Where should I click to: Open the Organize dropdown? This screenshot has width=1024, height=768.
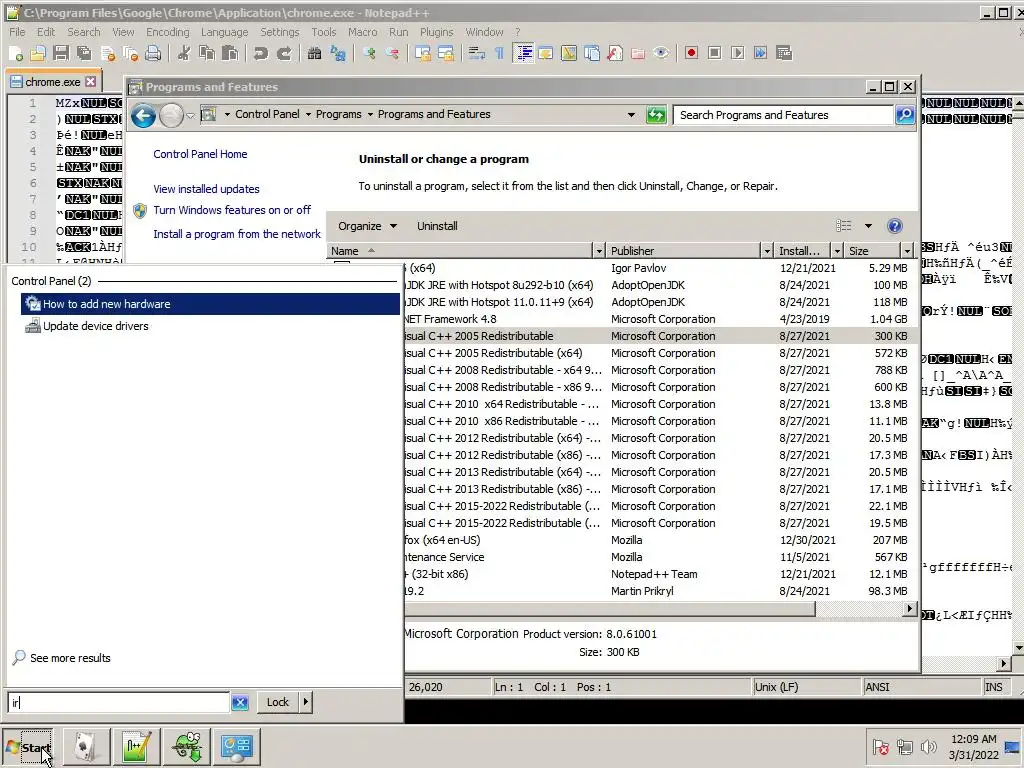[367, 226]
